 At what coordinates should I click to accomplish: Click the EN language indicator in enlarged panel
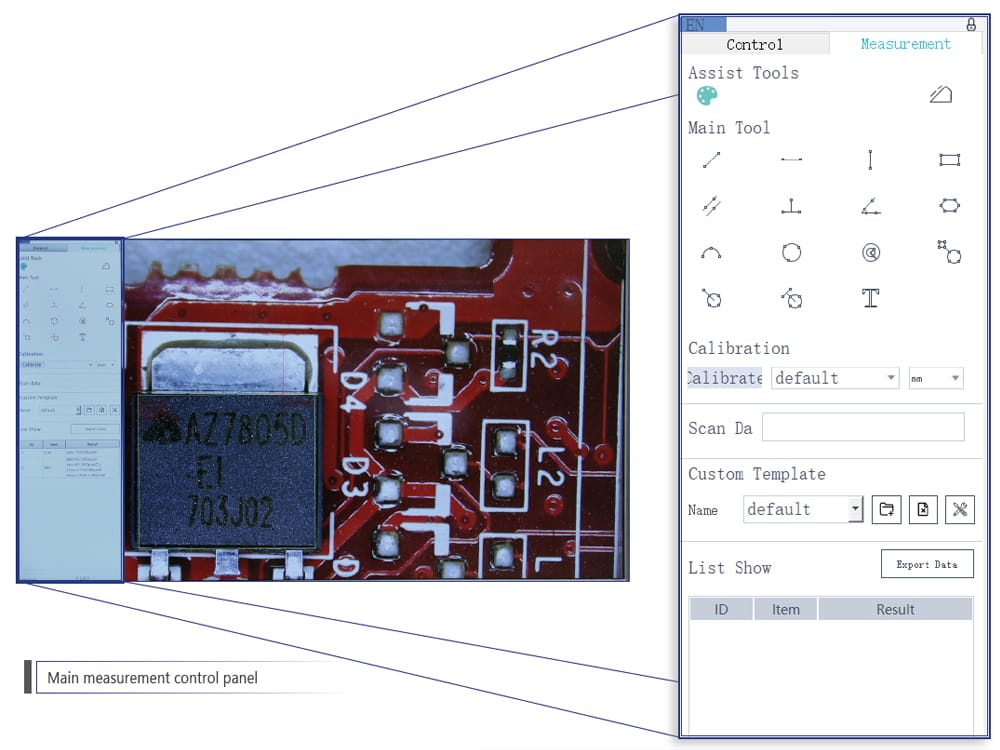tap(704, 25)
